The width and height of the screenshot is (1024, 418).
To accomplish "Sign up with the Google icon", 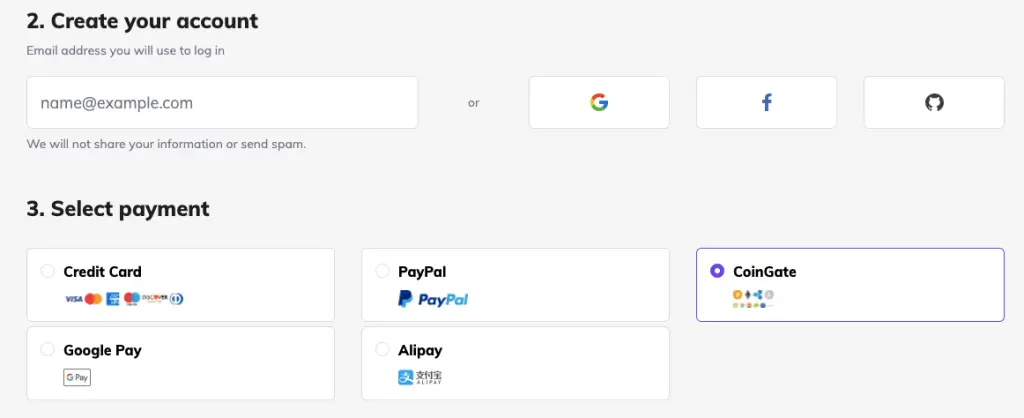I will 599,103.
